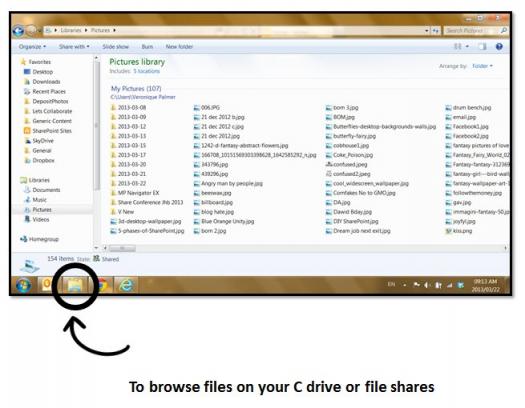Screen dimensions: 525x408
Task: Click the Back navigation arrow button
Action: (x=18, y=31)
